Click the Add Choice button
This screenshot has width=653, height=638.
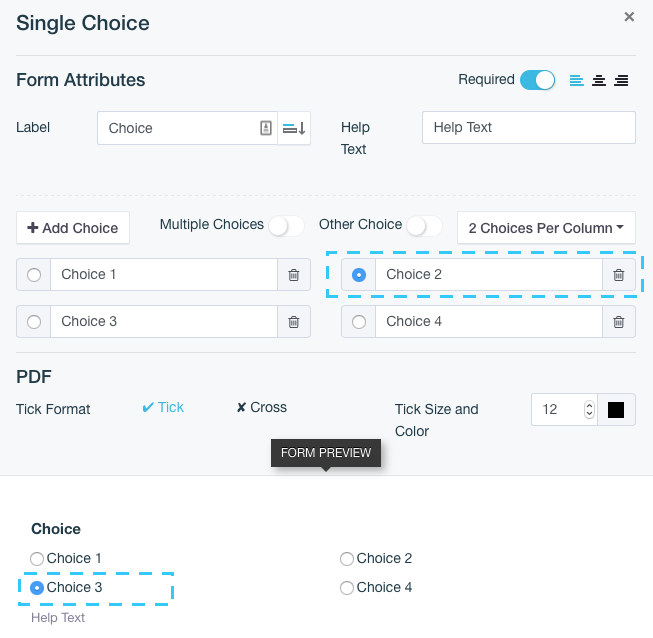click(x=73, y=228)
